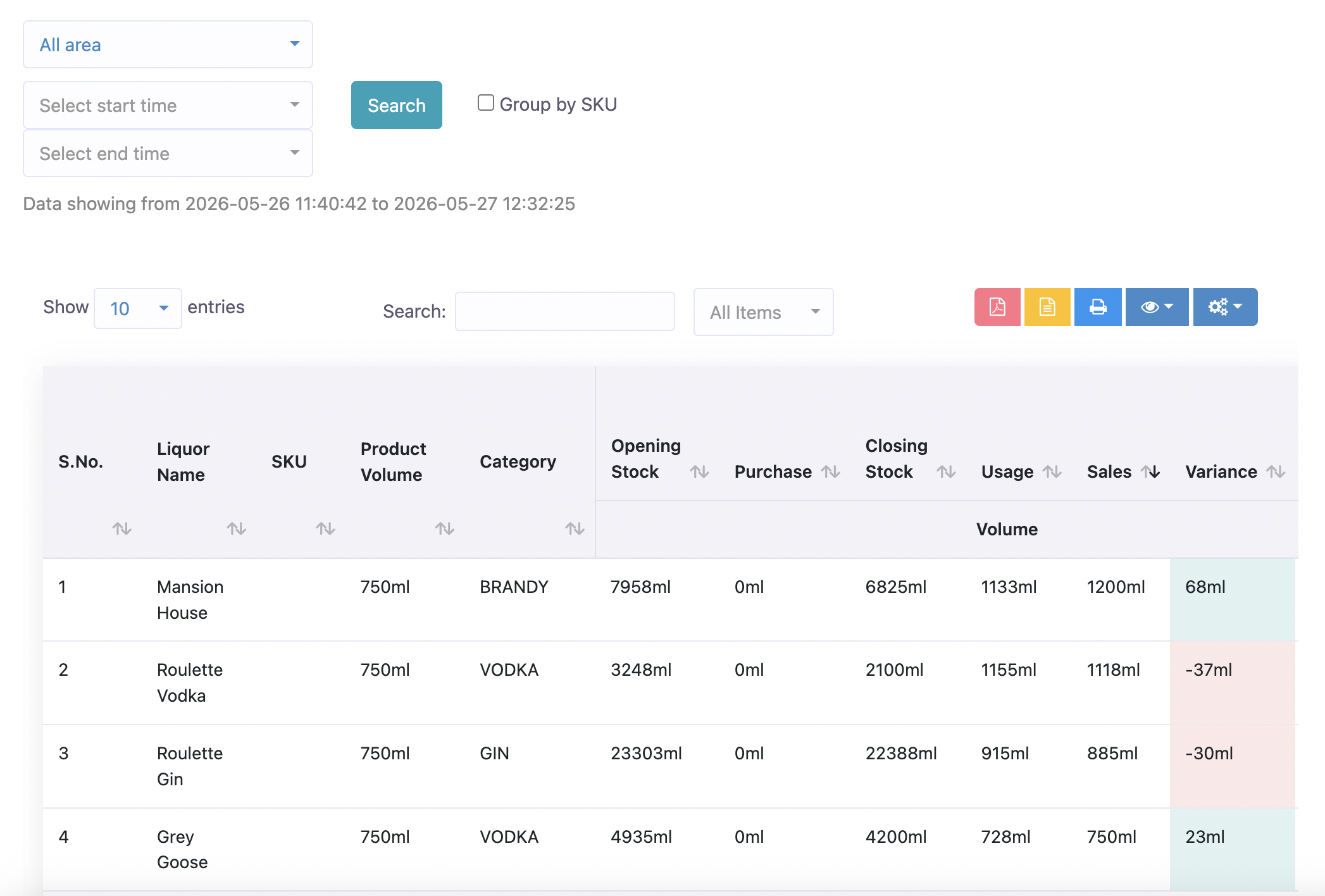Select Mansion House liquor name cell
The height and width of the screenshot is (896, 1325).
pos(190,600)
